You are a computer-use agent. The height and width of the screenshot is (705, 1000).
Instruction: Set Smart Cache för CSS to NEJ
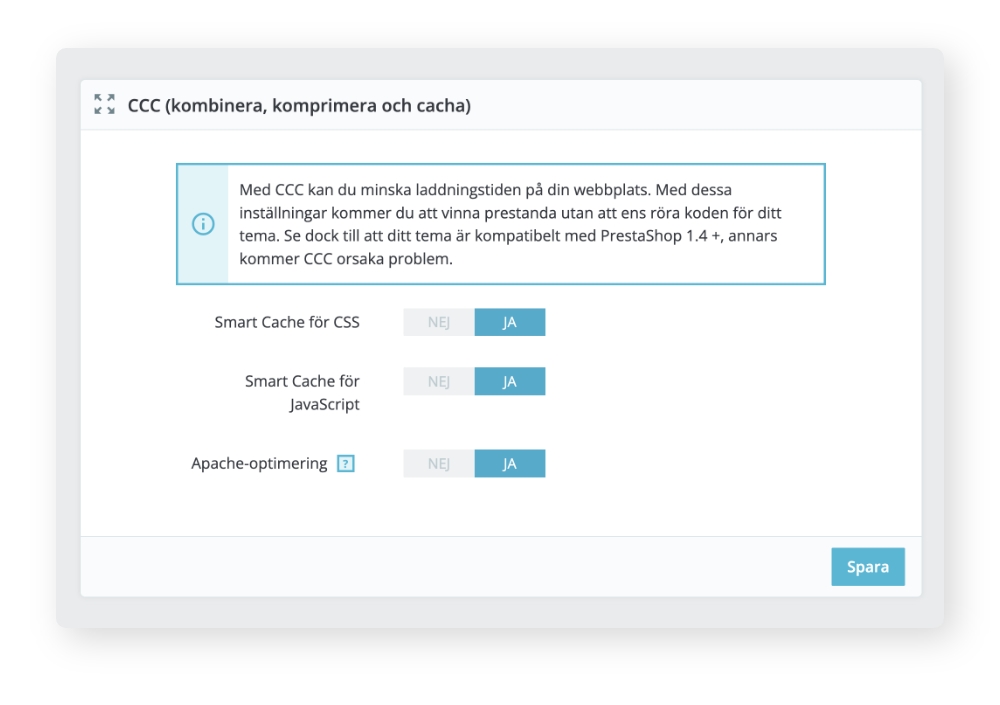[439, 322]
